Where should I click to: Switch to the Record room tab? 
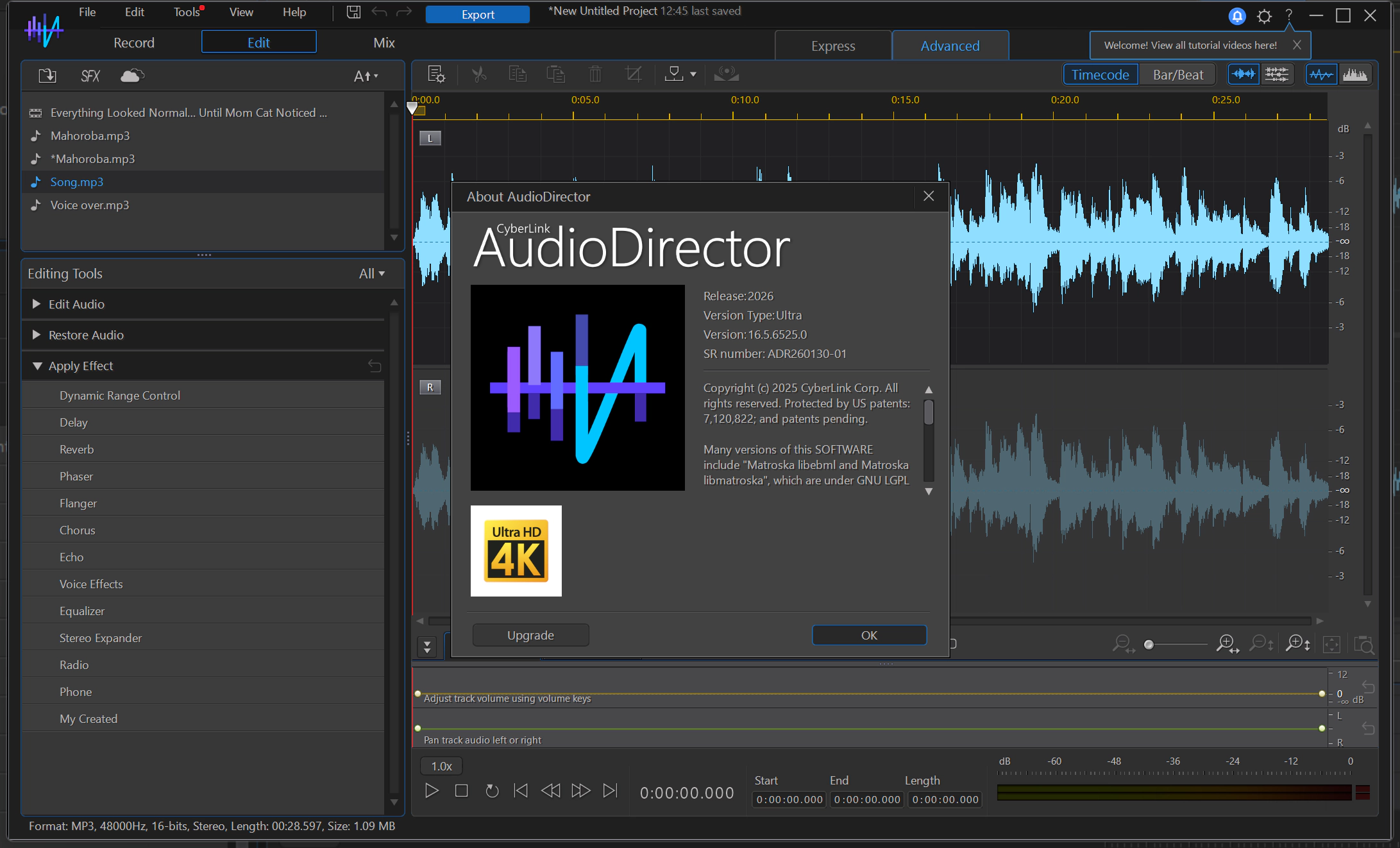tap(134, 42)
